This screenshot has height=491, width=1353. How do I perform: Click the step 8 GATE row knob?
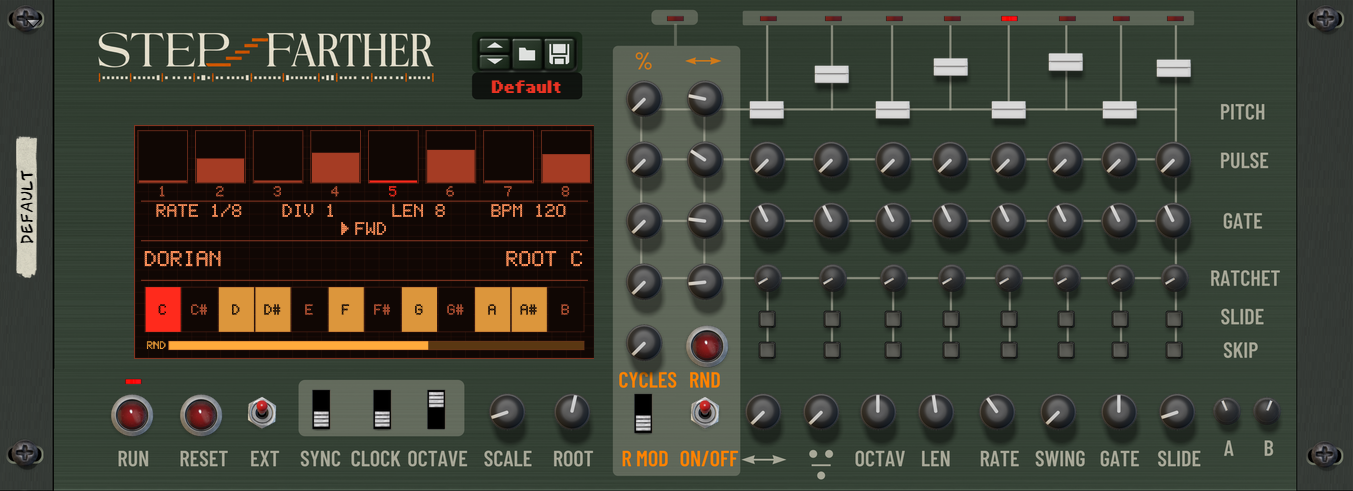click(1174, 220)
